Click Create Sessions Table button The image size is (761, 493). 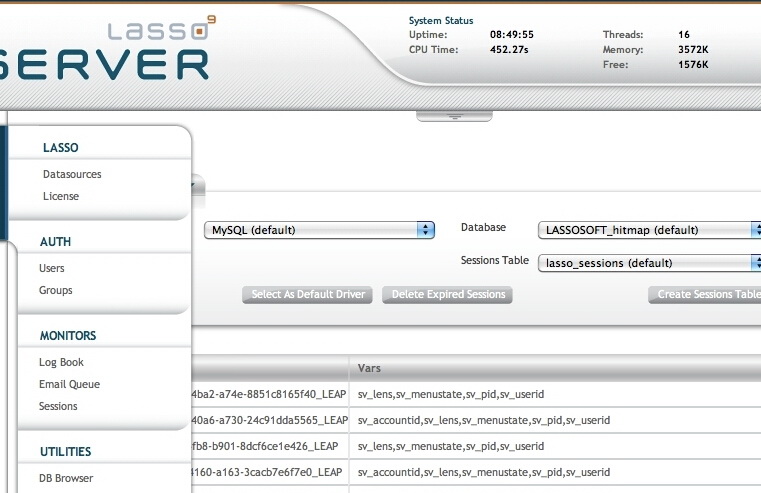click(x=705, y=295)
